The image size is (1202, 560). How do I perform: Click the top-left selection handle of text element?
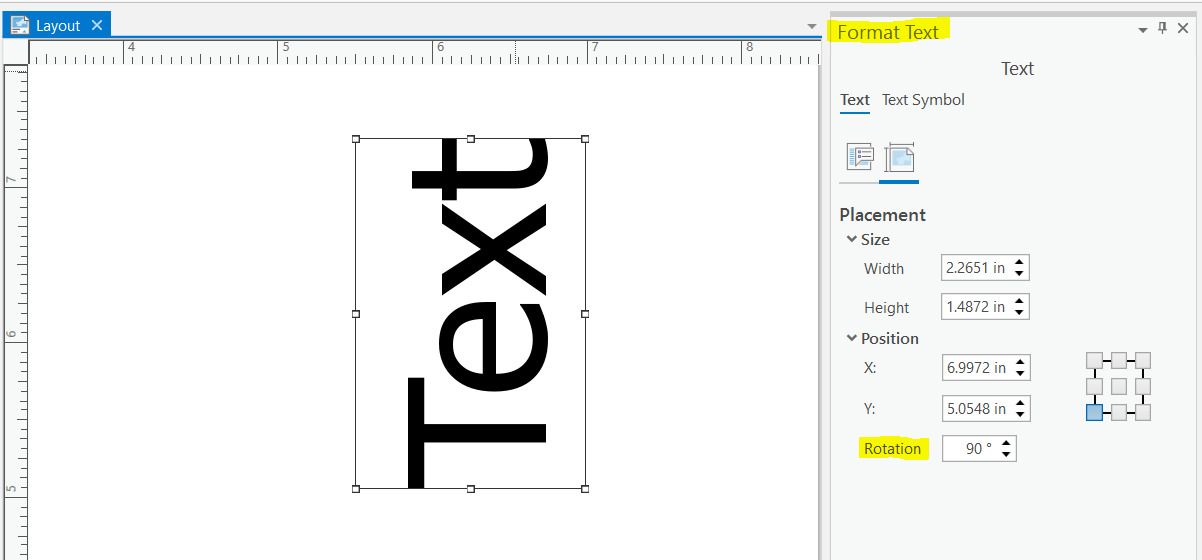coord(356,139)
